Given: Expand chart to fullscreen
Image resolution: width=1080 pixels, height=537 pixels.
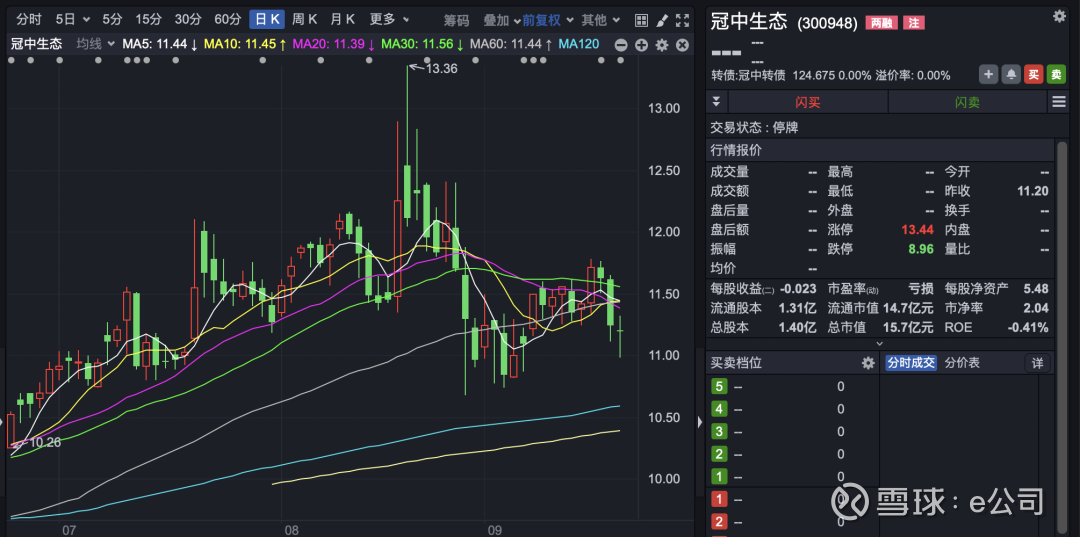Looking at the screenshot, I should pyautogui.click(x=682, y=20).
